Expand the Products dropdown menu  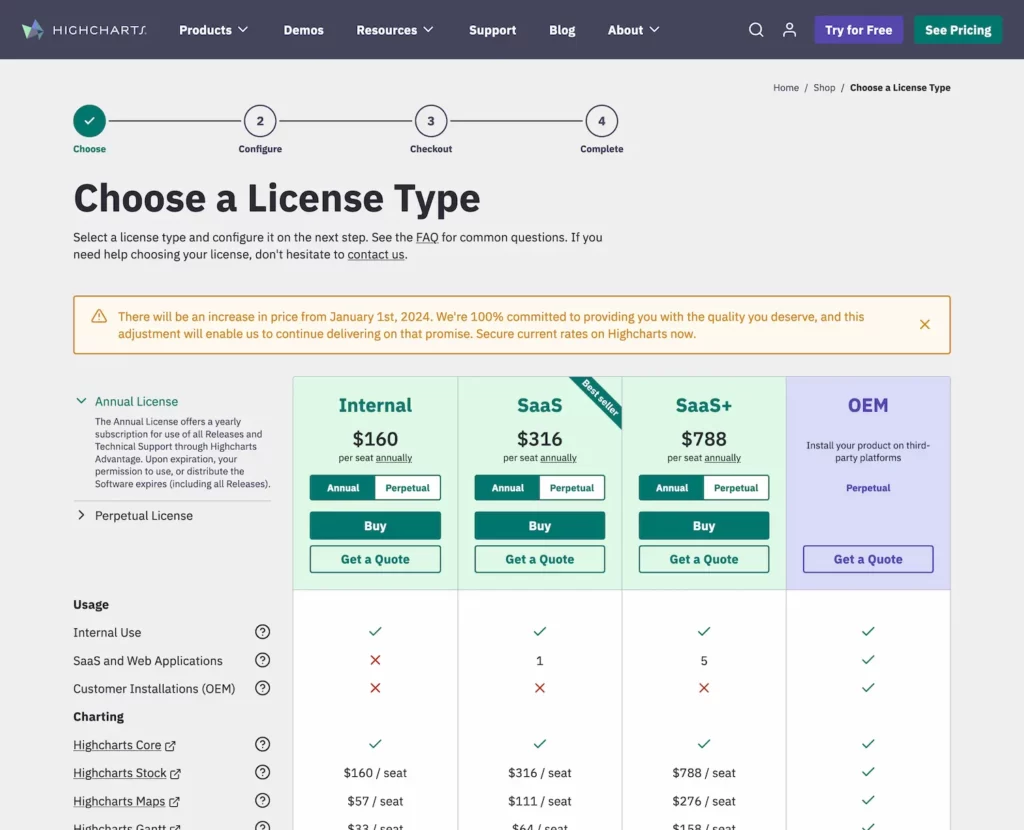213,30
